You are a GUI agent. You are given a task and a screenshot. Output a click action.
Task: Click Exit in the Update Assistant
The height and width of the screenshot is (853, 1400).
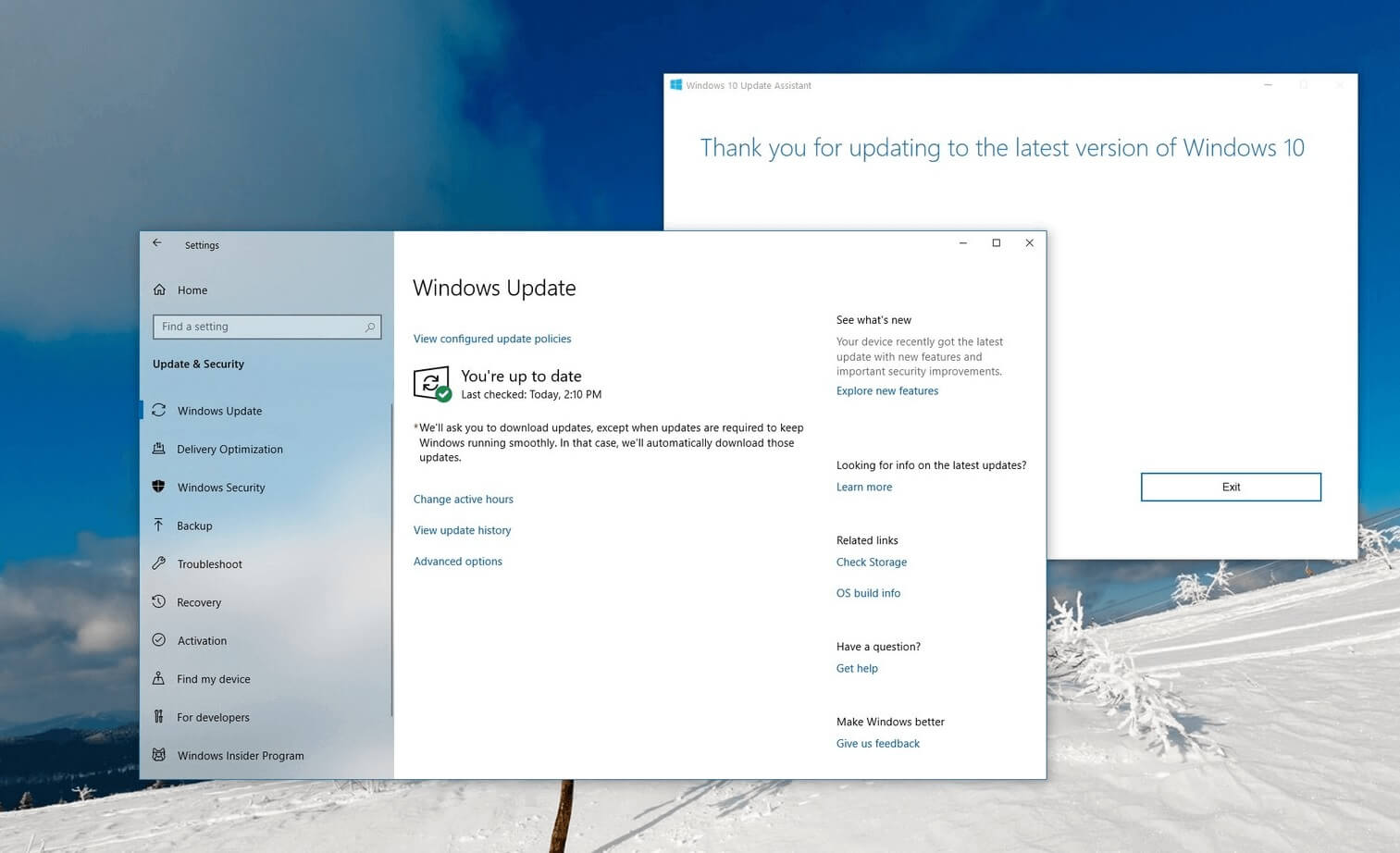1231,487
